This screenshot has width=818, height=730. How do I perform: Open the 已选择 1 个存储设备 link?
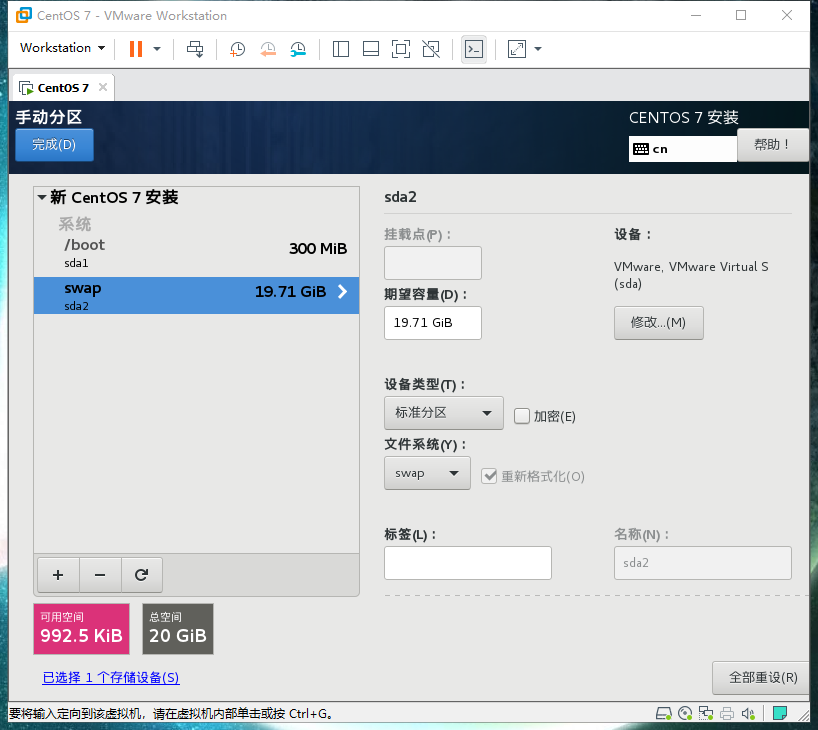(110, 677)
